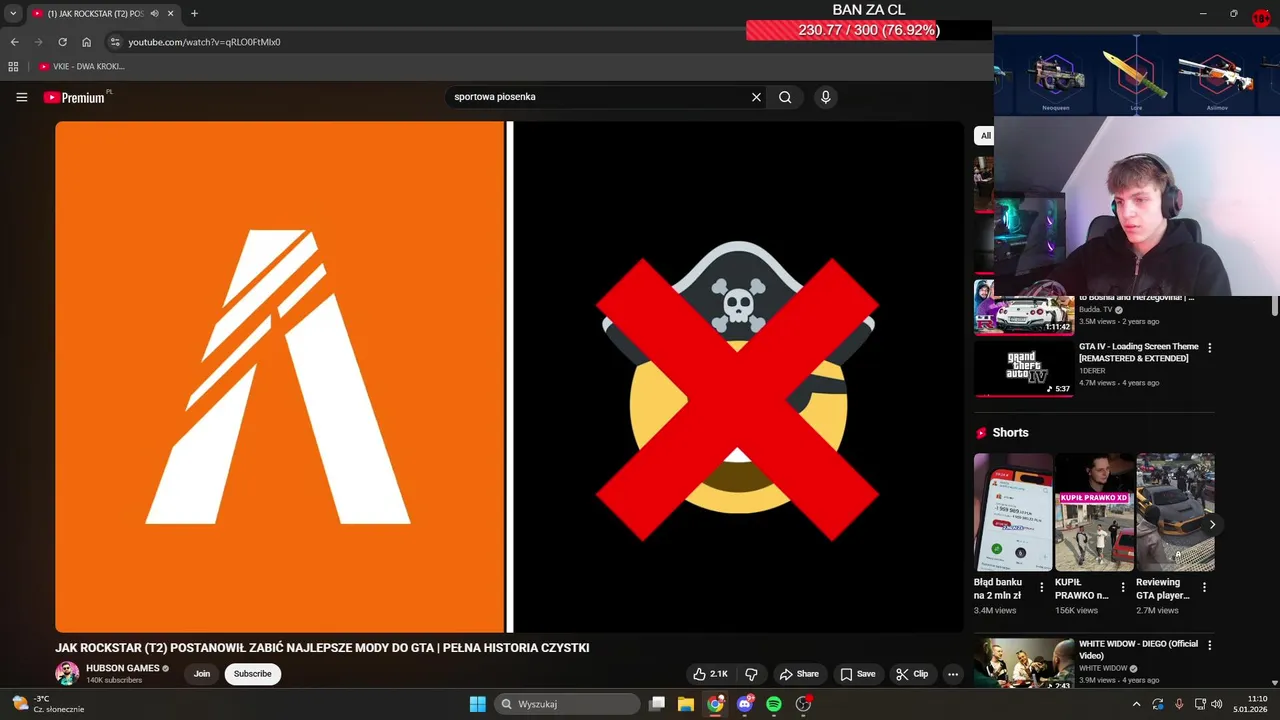
Task: Start voice search with the microphone
Action: 825,97
